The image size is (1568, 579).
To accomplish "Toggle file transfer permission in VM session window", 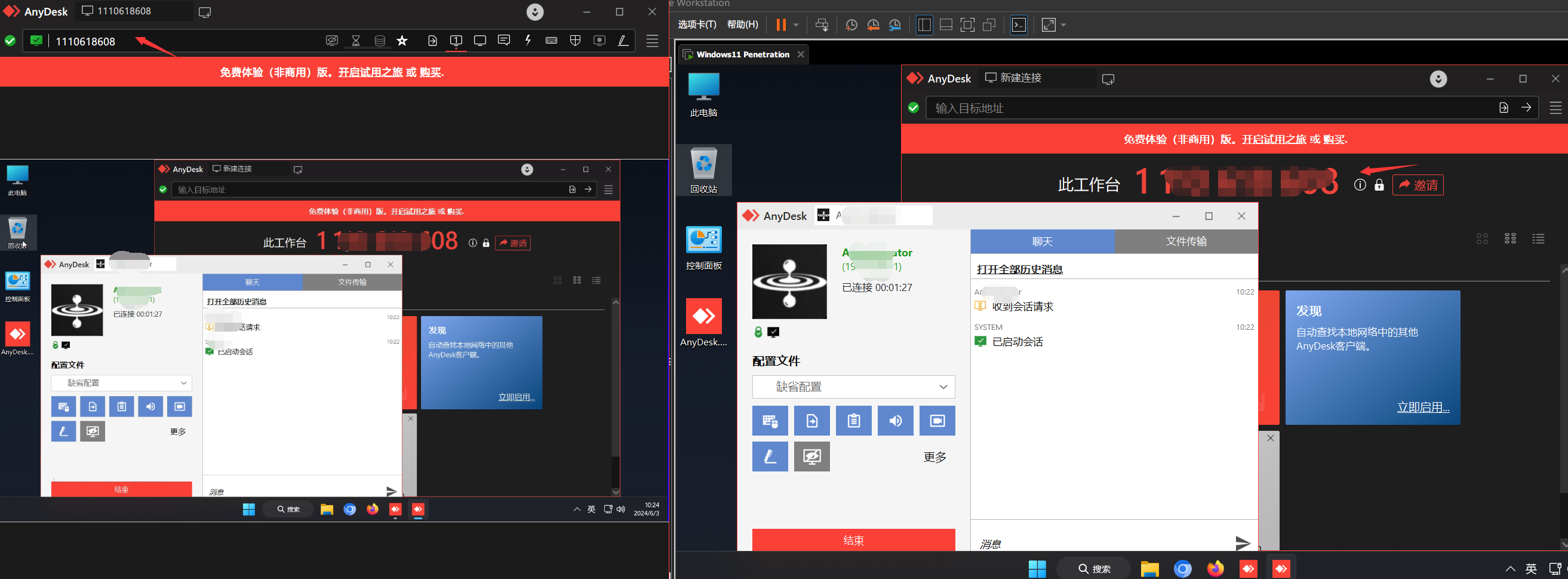I will tap(812, 421).
